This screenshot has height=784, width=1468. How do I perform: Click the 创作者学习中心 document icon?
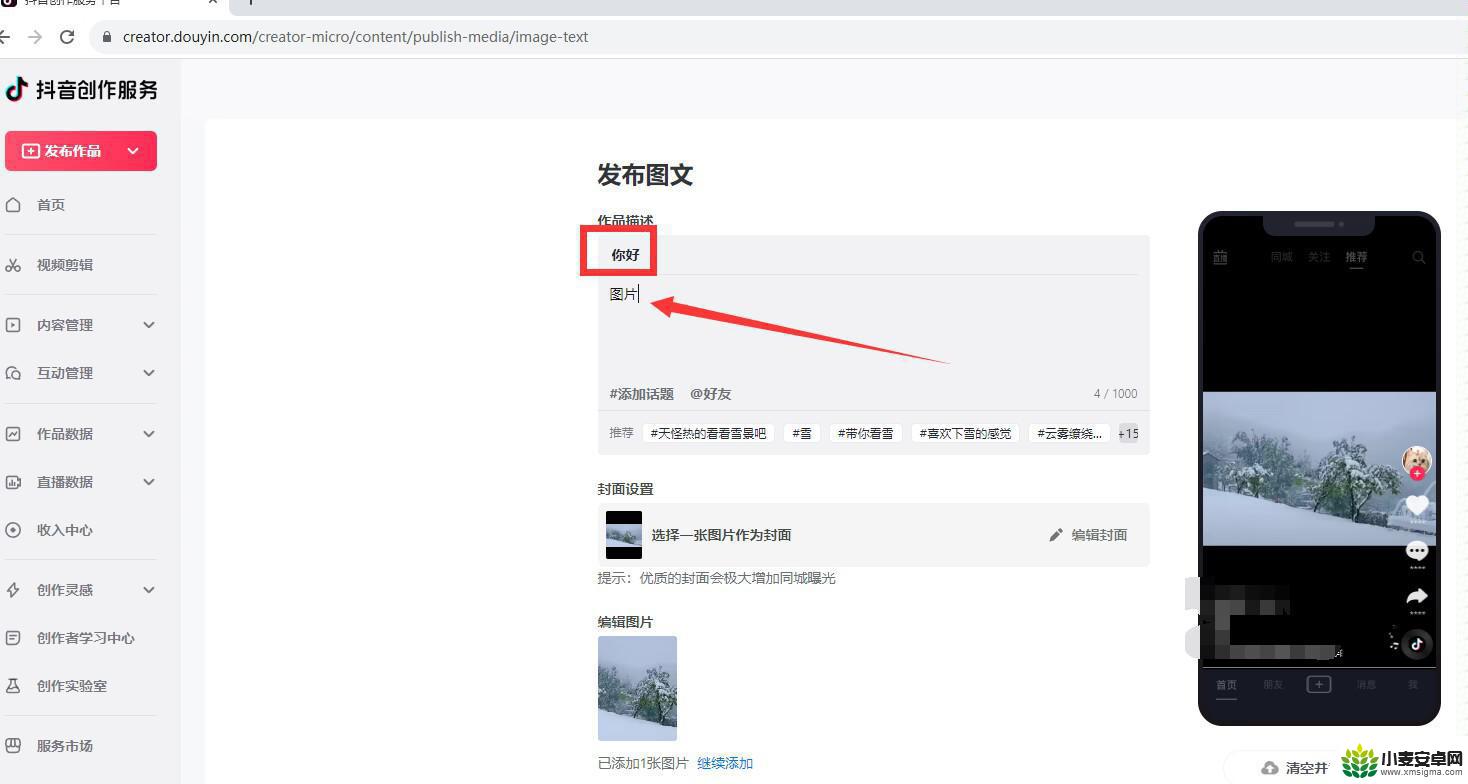point(13,638)
